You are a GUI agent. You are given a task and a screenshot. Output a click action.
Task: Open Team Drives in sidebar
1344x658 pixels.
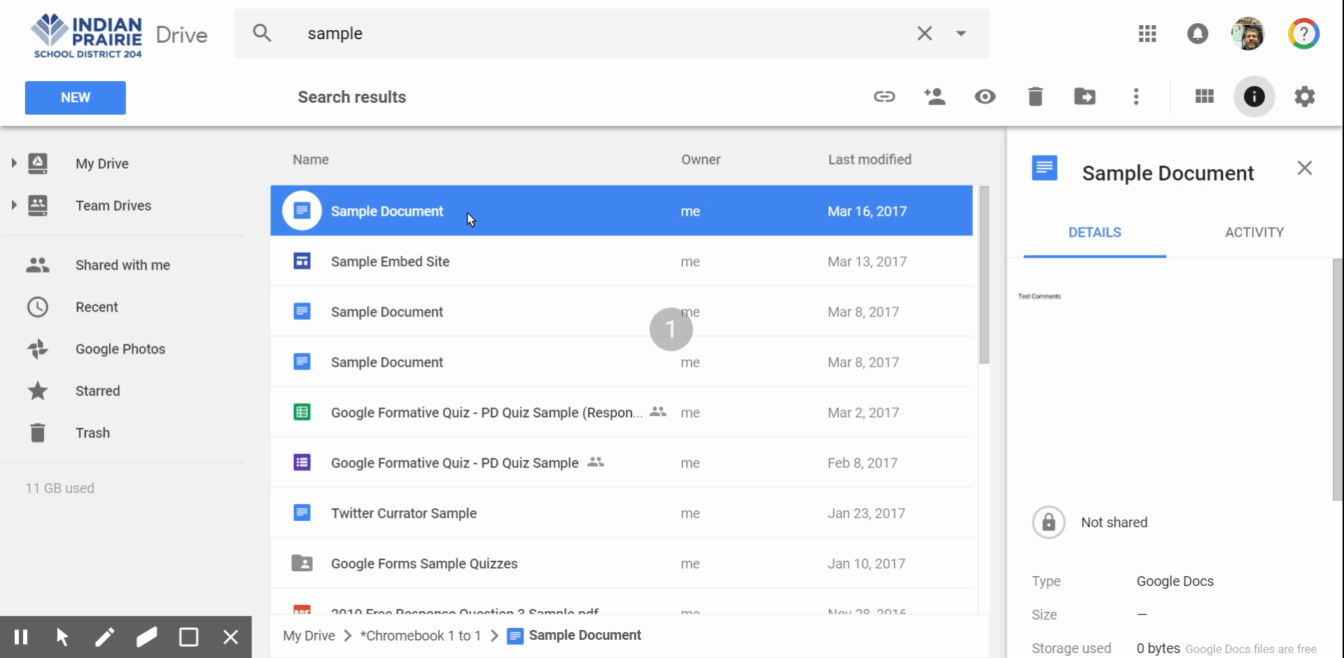point(113,206)
